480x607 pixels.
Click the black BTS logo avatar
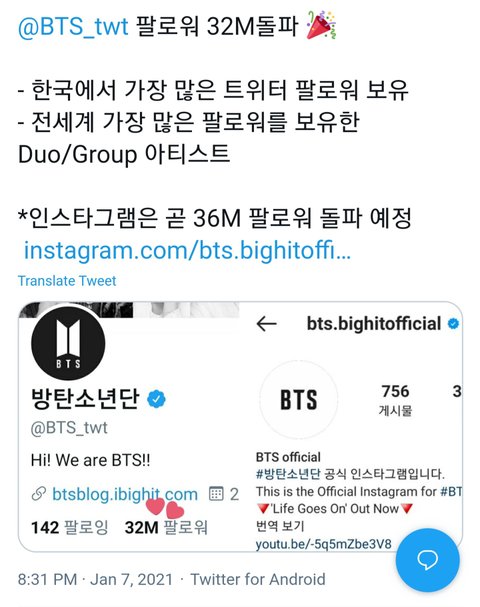click(68, 343)
